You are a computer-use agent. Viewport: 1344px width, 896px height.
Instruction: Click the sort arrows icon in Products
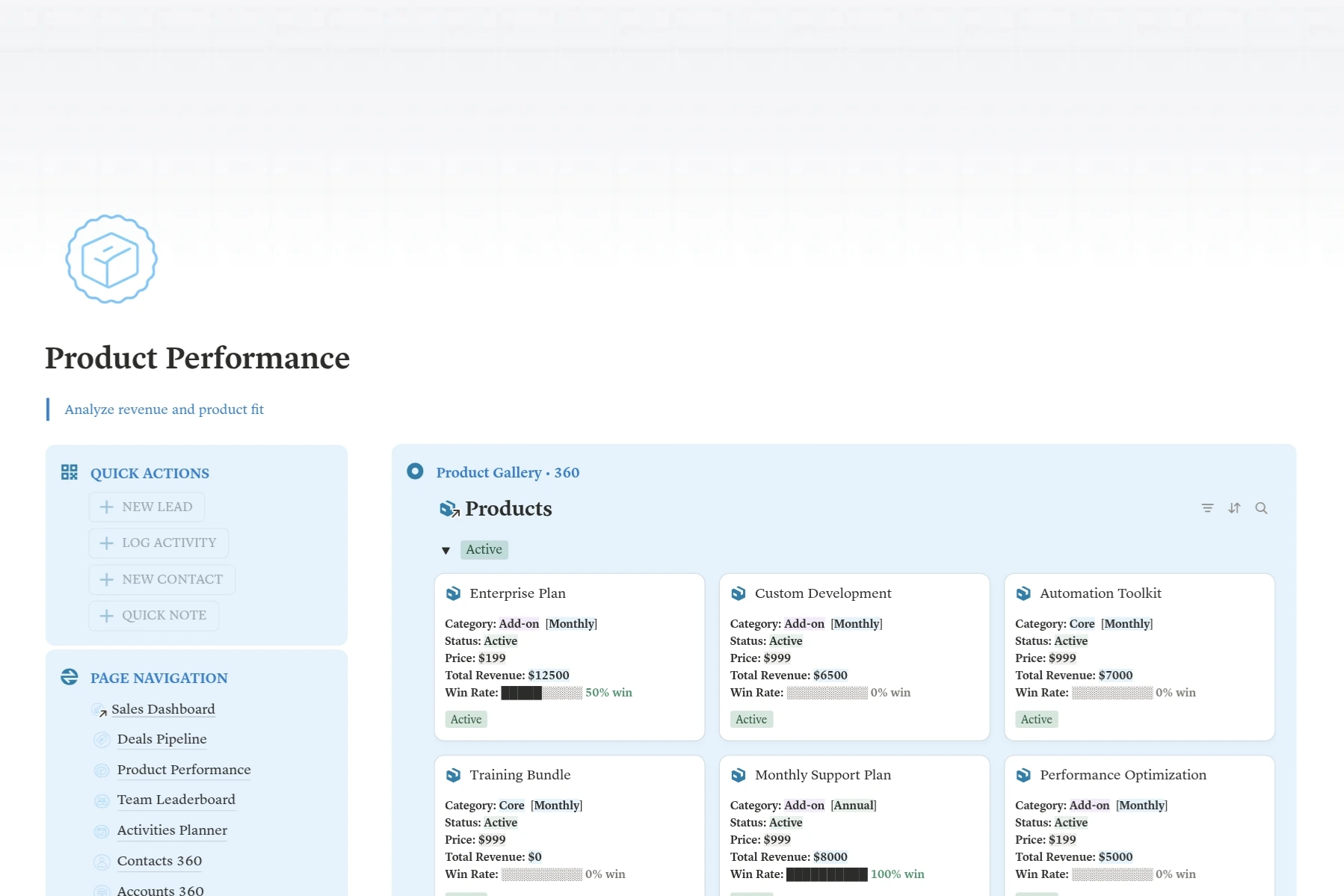click(1234, 508)
